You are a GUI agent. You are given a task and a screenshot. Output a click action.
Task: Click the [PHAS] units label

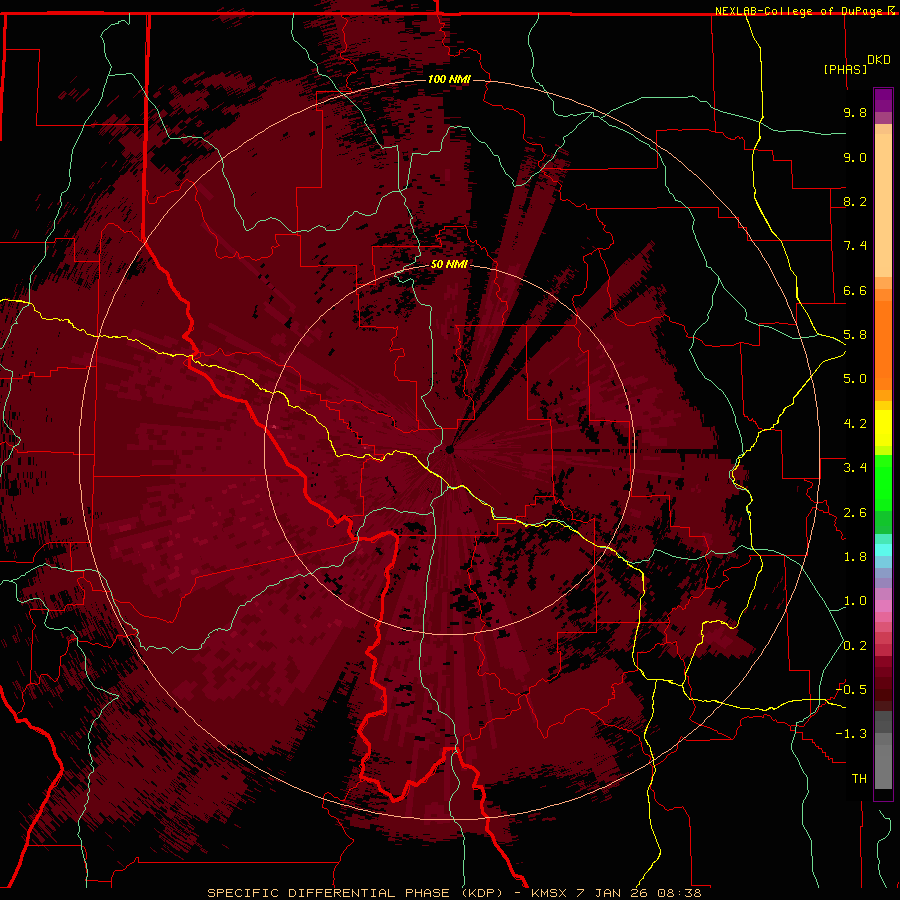(845, 69)
